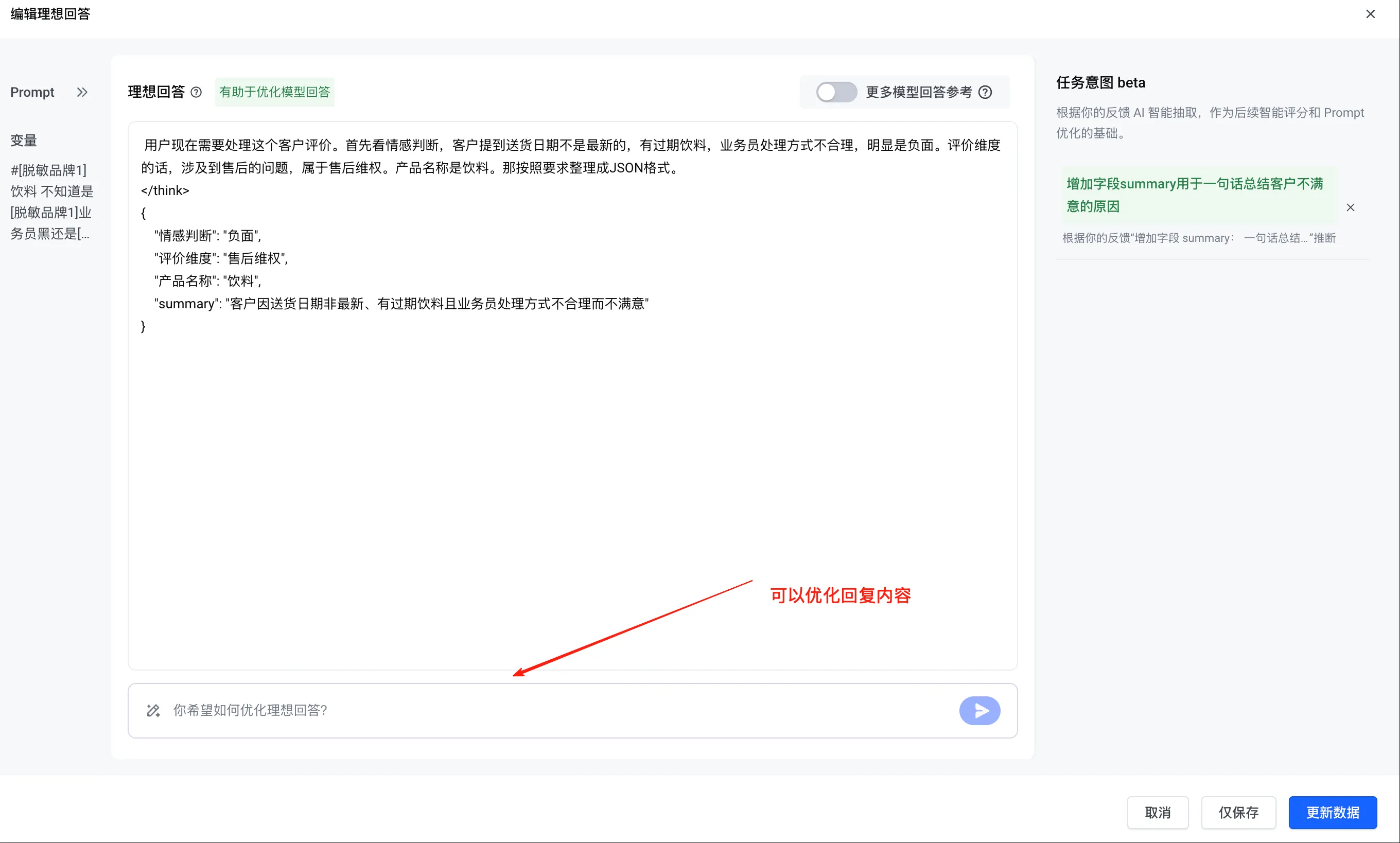1400x843 pixels.
Task: Click help icon beside 理想回答
Action: 196,92
